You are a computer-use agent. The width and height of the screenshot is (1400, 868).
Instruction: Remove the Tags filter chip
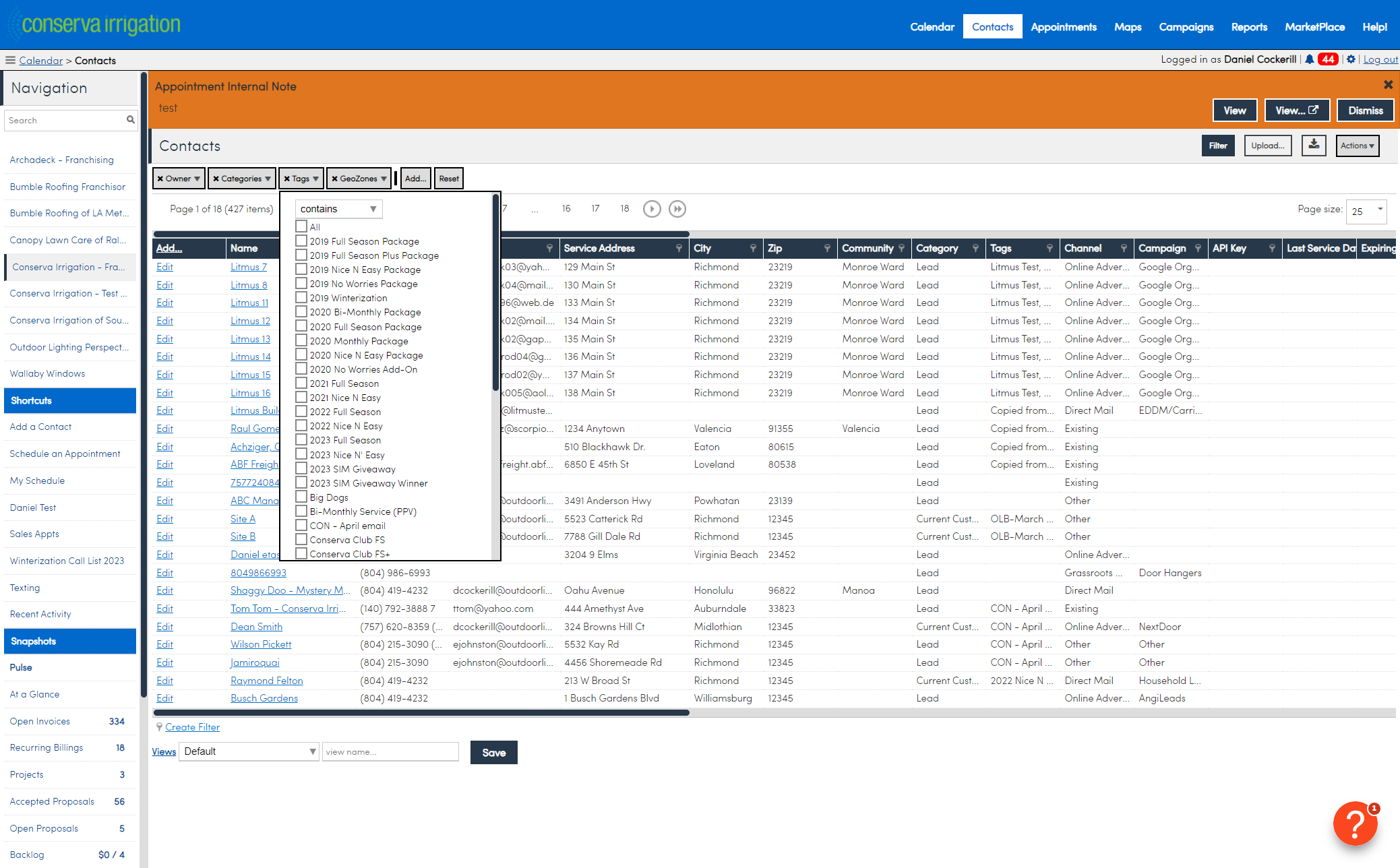click(286, 179)
